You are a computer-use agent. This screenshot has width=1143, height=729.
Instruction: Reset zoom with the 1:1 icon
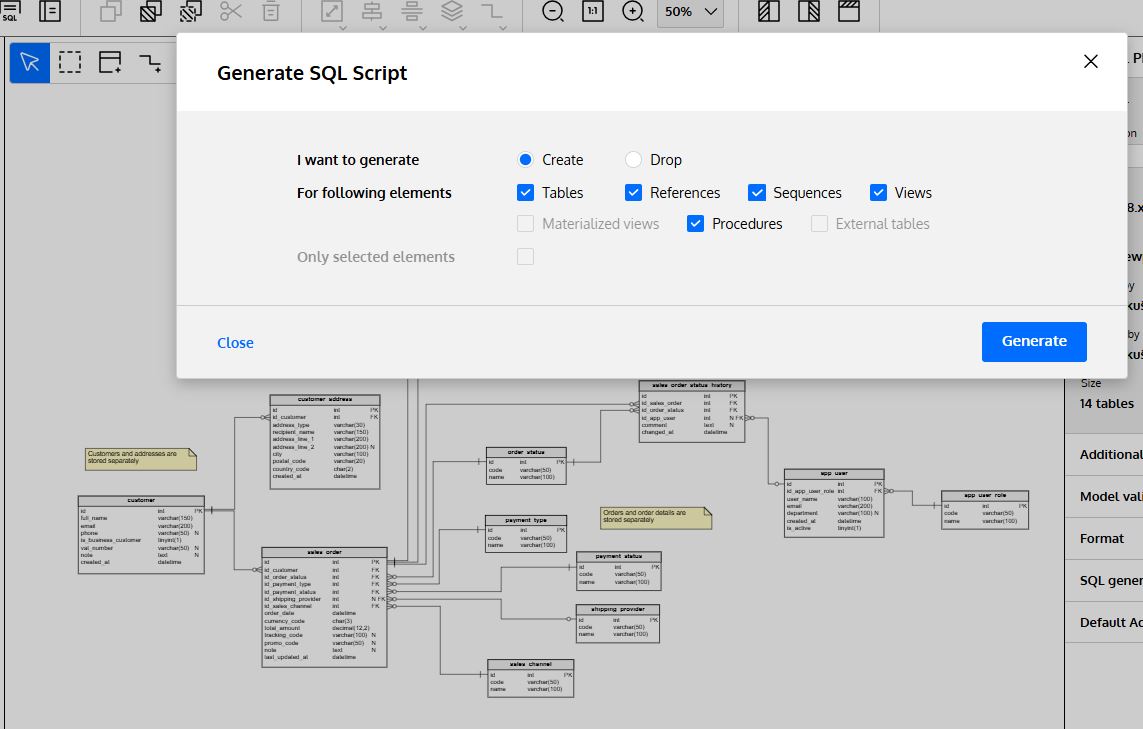click(590, 12)
